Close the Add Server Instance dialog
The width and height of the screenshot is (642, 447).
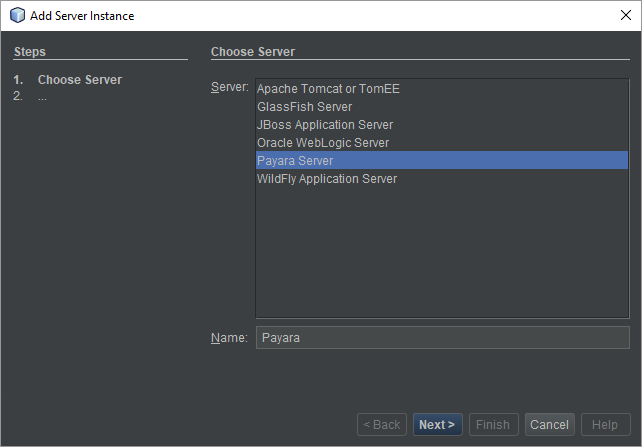[x=625, y=16]
